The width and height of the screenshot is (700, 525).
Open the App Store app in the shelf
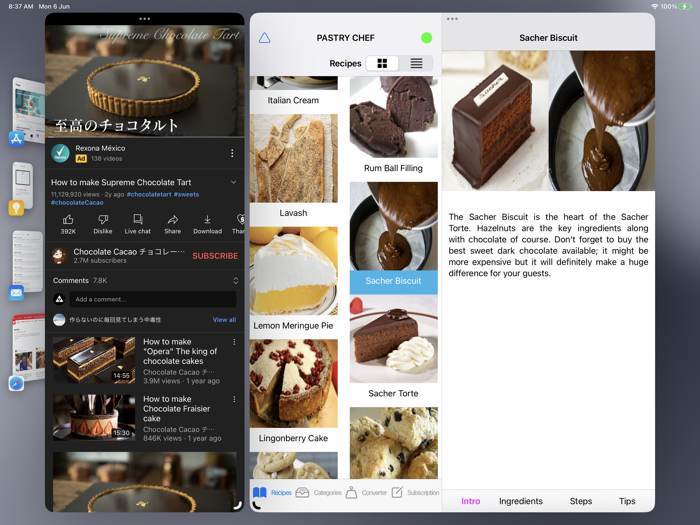17,139
